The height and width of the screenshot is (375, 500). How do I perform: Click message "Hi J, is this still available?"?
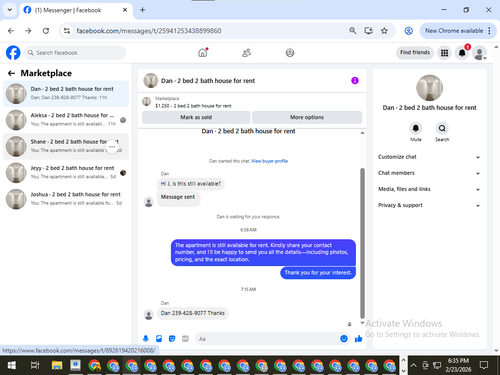(191, 184)
